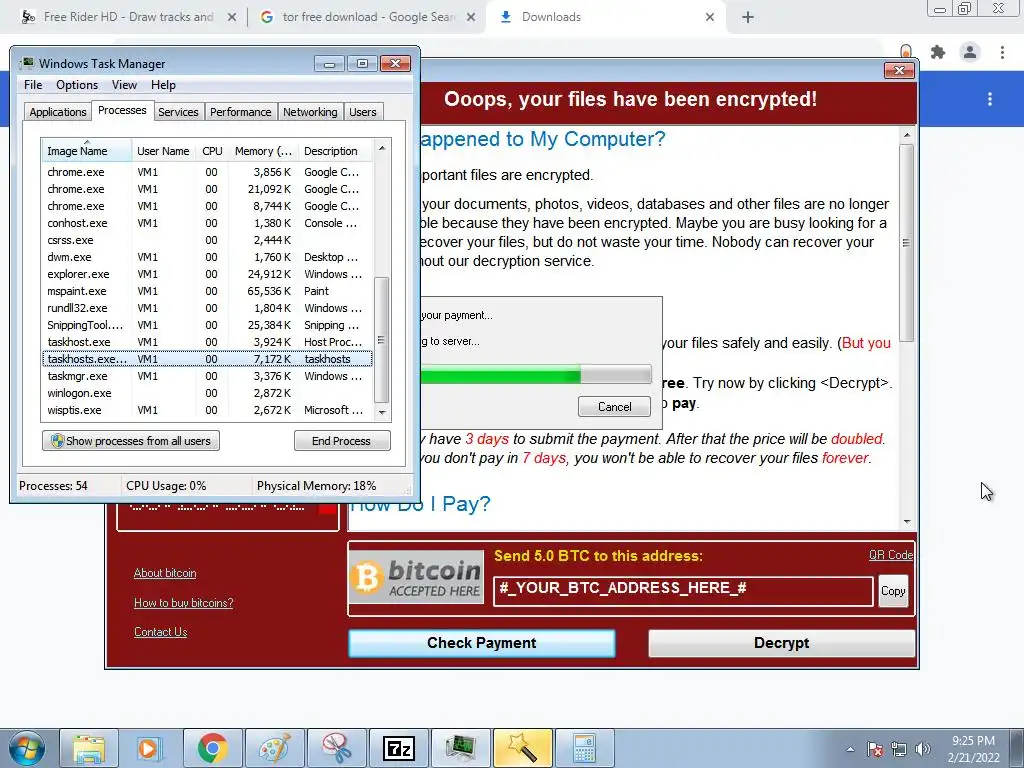Viewport: 1024px width, 768px height.
Task: Click the payment progress bar
Action: coord(536,374)
